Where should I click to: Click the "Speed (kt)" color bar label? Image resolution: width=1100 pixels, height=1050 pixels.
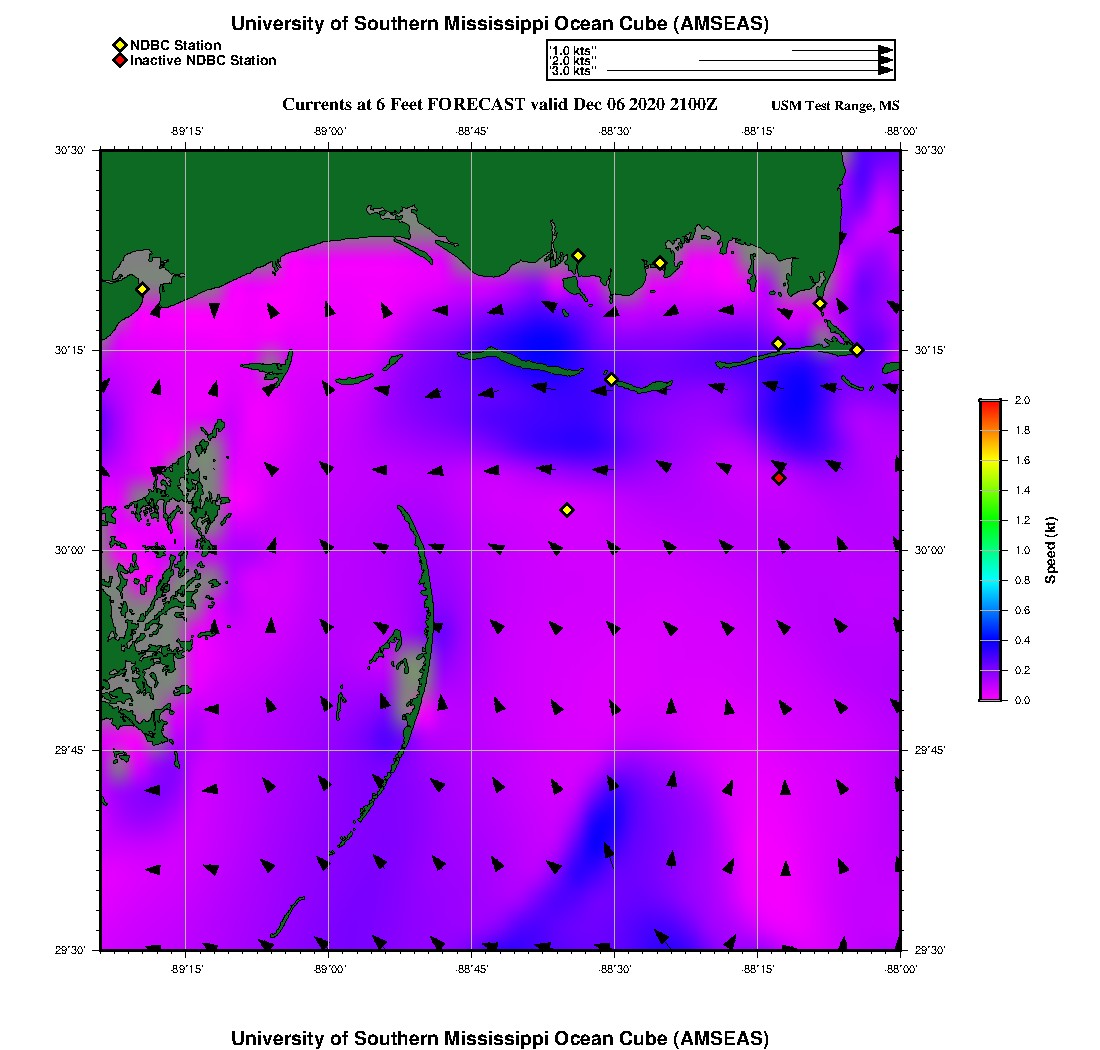click(1050, 550)
